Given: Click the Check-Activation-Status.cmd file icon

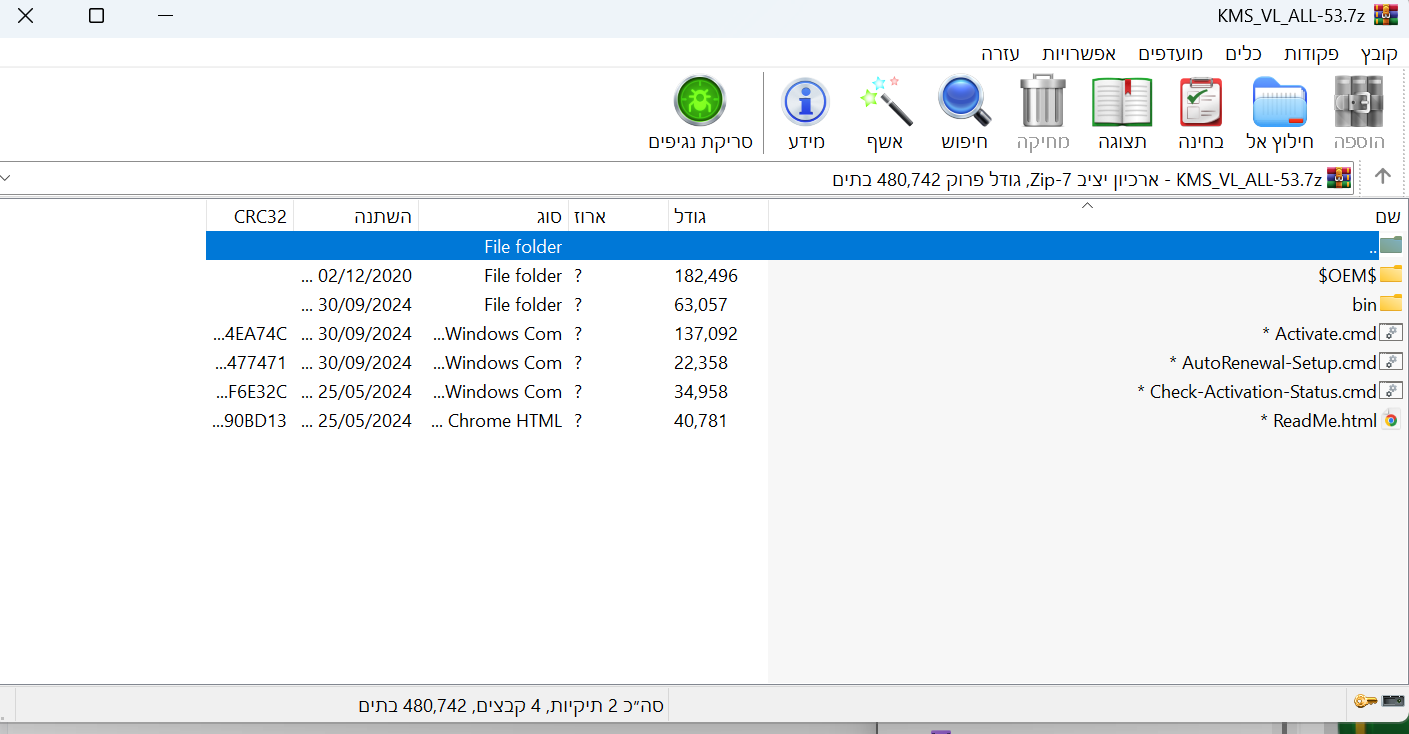Looking at the screenshot, I should click(x=1391, y=391).
